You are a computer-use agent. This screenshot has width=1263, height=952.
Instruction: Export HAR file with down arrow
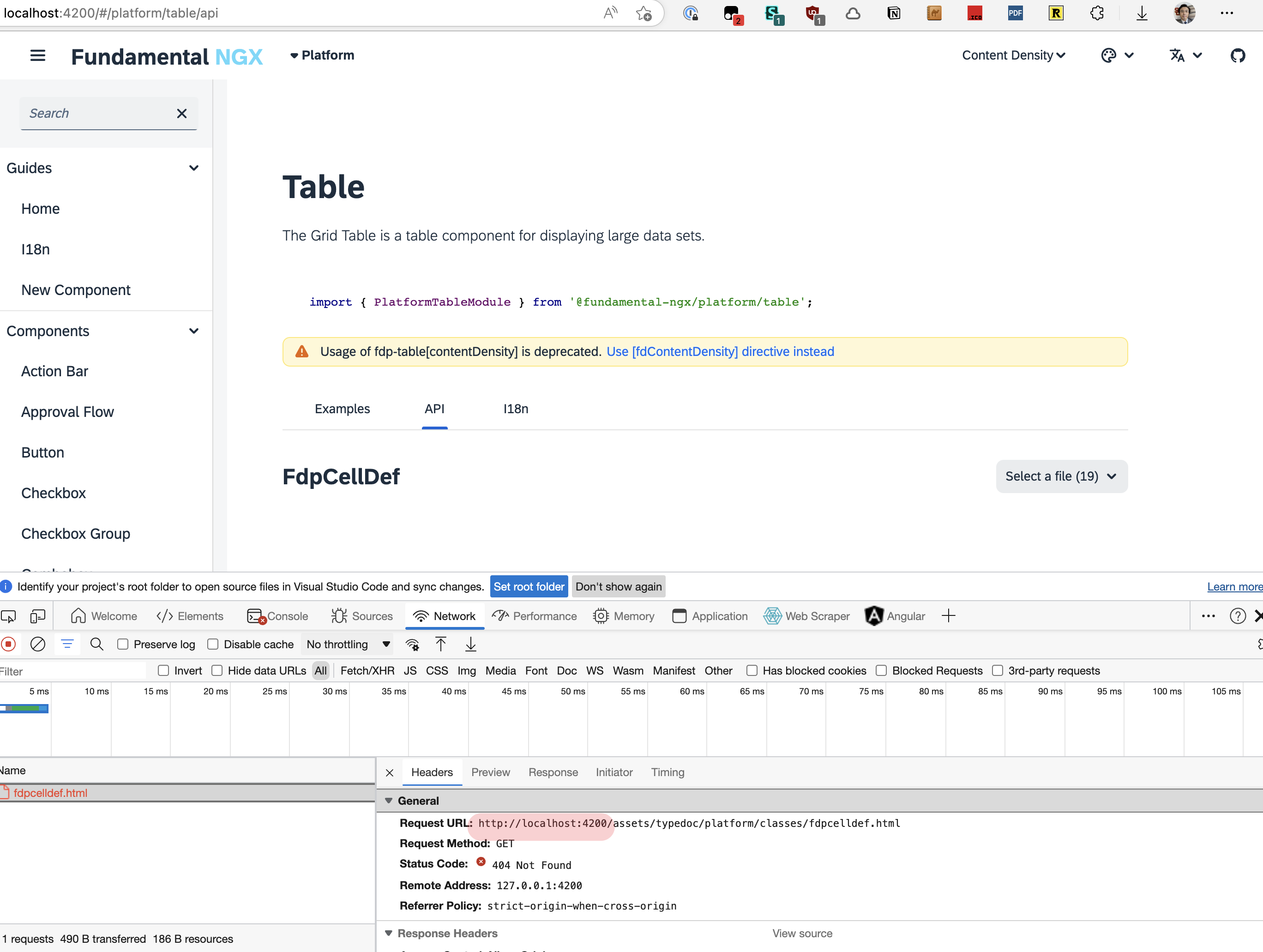pyautogui.click(x=470, y=644)
